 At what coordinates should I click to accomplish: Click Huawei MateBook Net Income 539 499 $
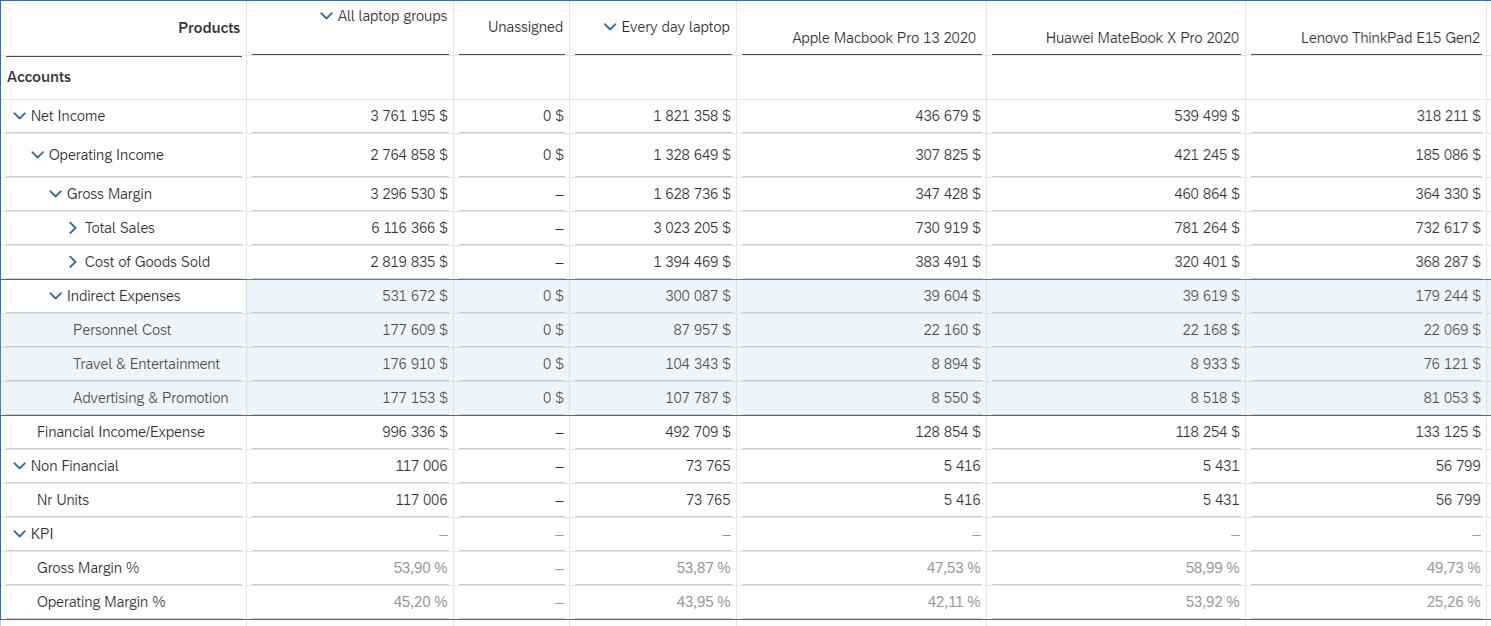click(x=1207, y=116)
